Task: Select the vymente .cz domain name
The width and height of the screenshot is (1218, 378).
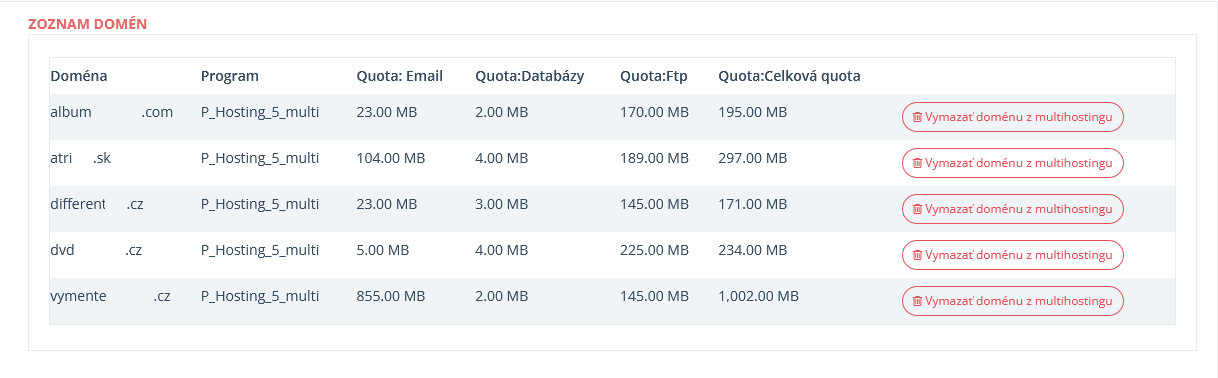Action: [x=111, y=296]
